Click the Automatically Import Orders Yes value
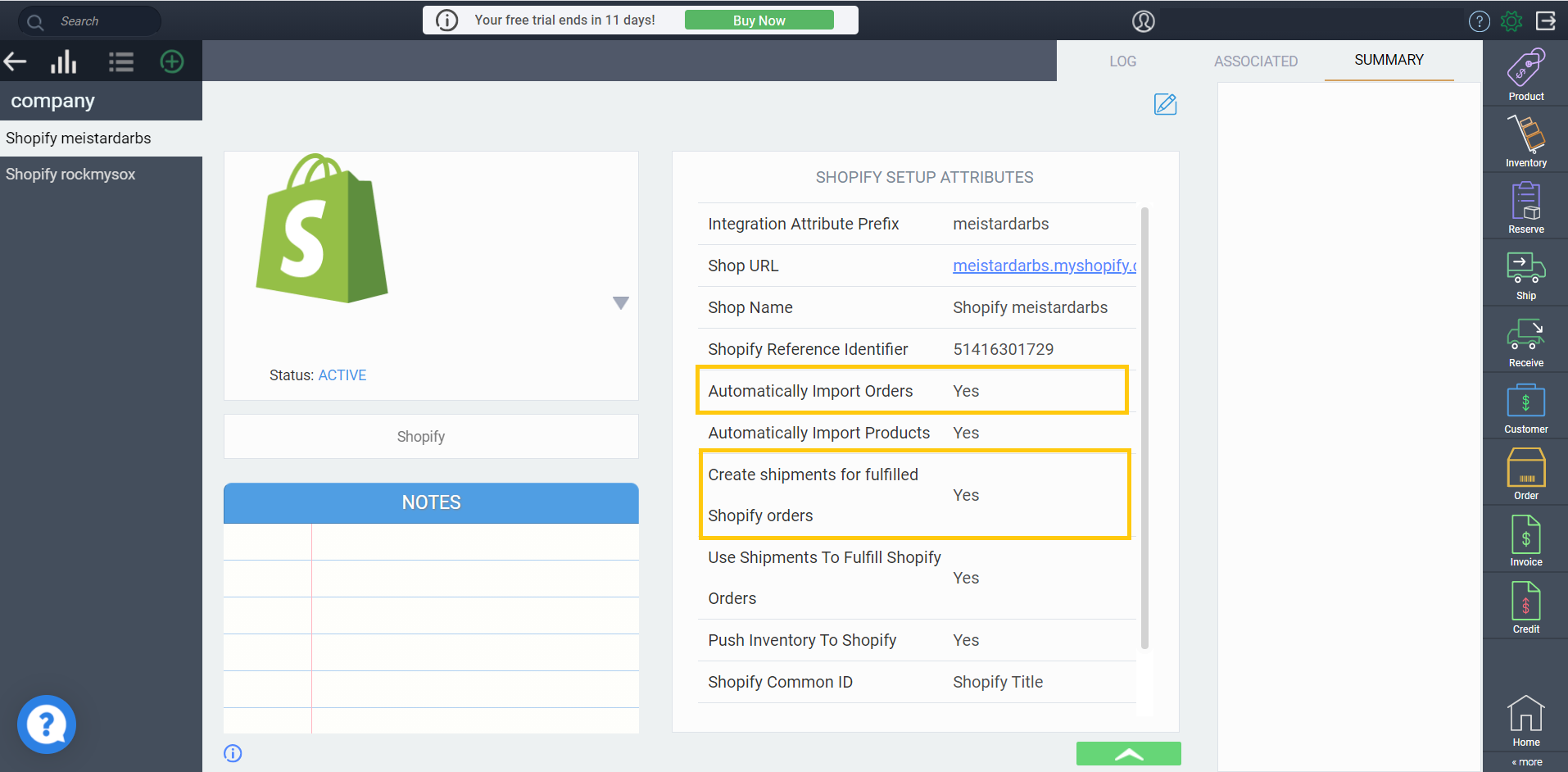Image resolution: width=1568 pixels, height=772 pixels. click(966, 391)
